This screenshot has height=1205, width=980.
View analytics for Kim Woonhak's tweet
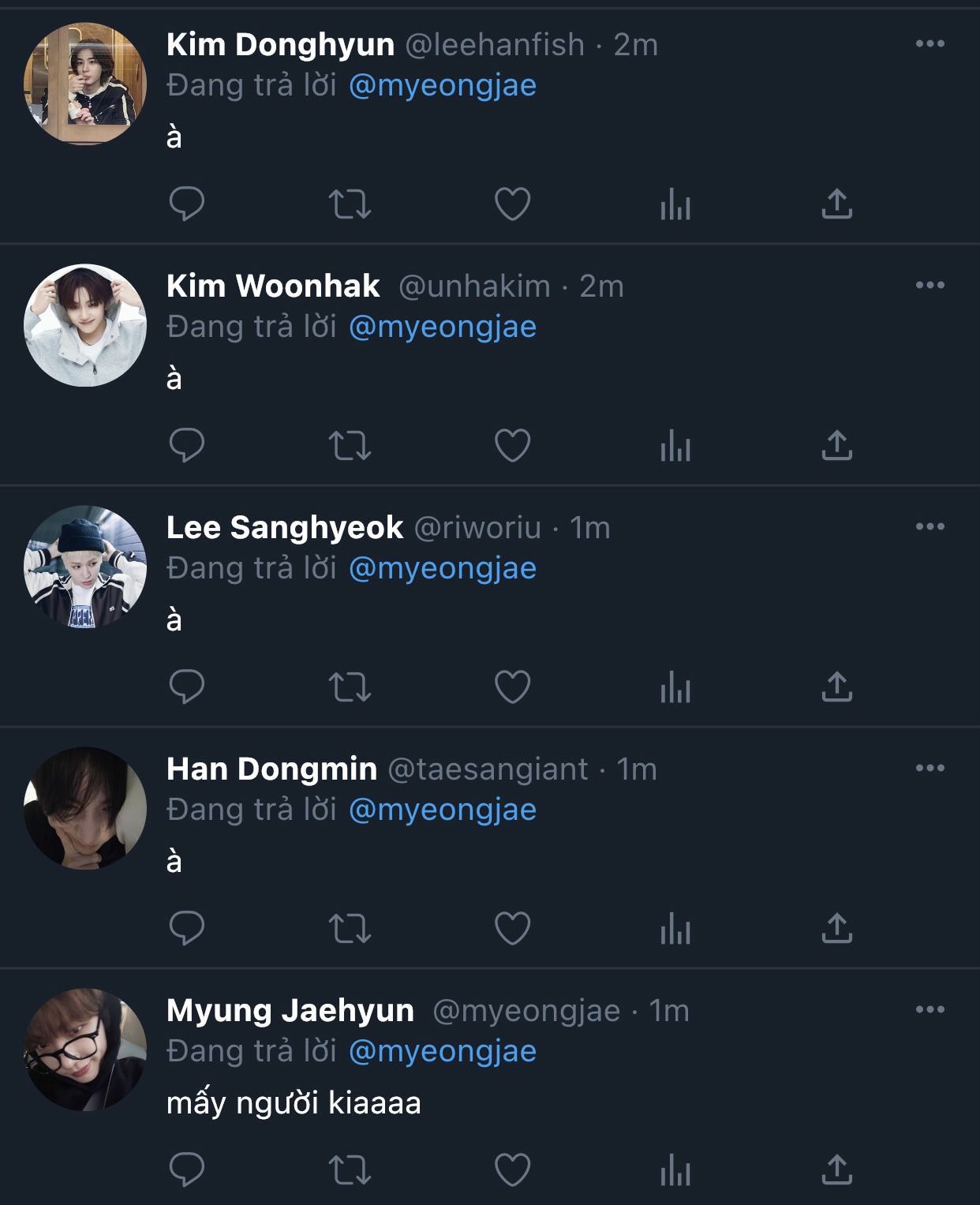click(675, 446)
